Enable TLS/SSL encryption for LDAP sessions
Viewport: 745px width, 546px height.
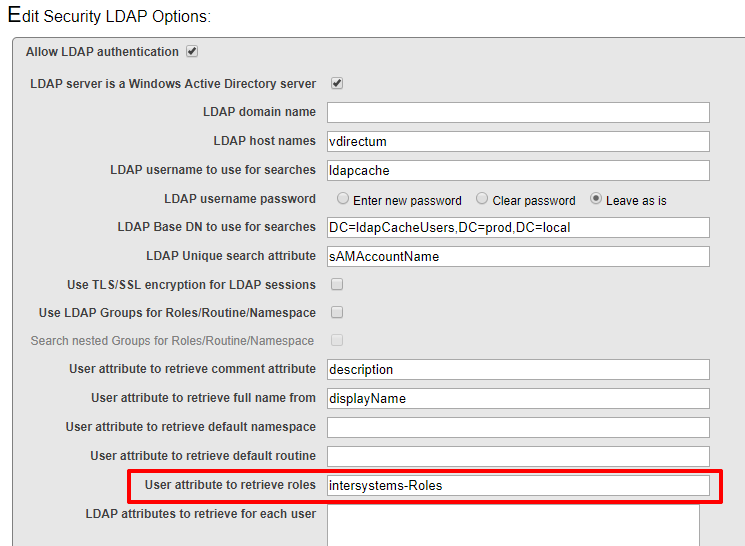click(337, 284)
